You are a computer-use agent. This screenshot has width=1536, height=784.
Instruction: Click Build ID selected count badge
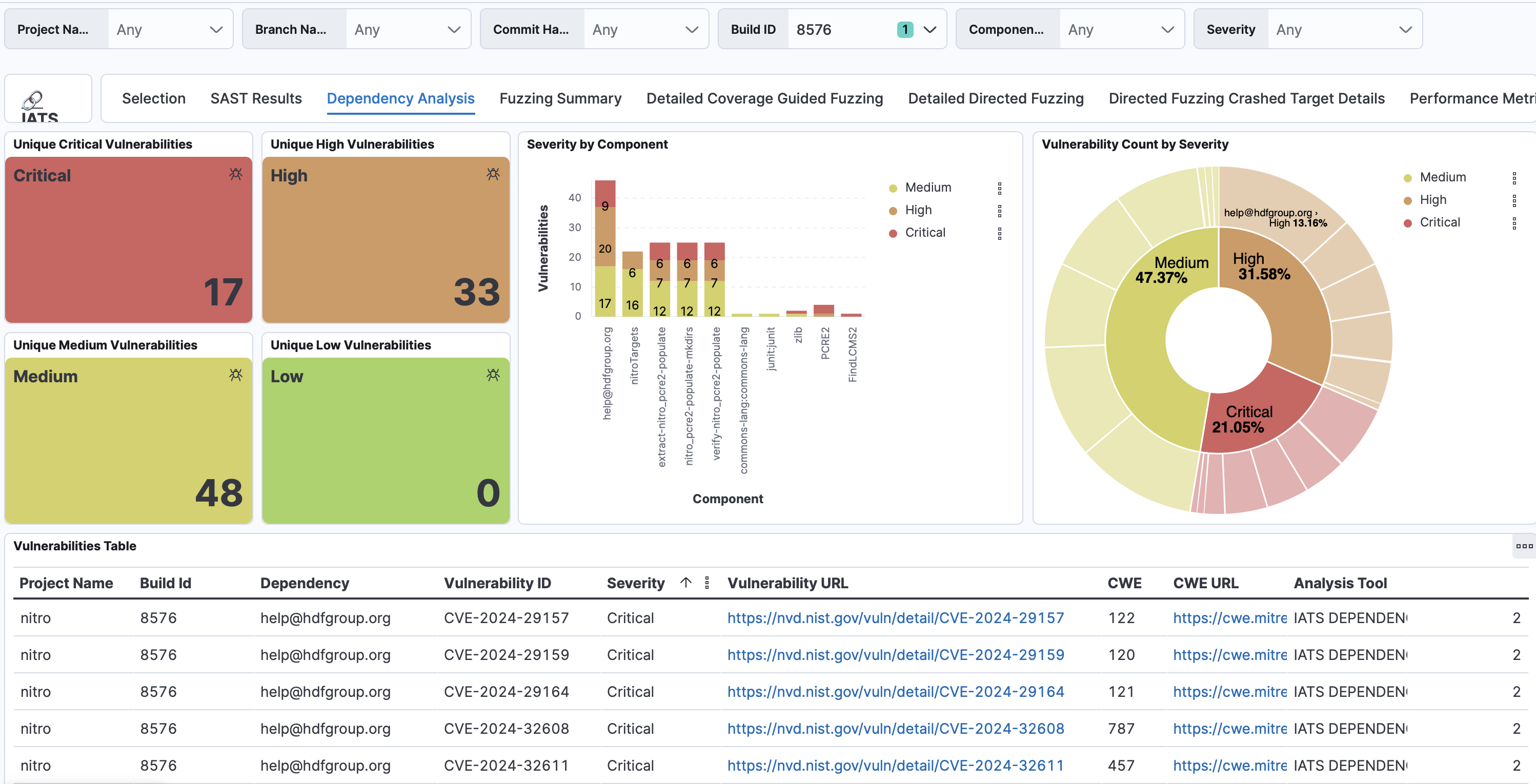[905, 29]
